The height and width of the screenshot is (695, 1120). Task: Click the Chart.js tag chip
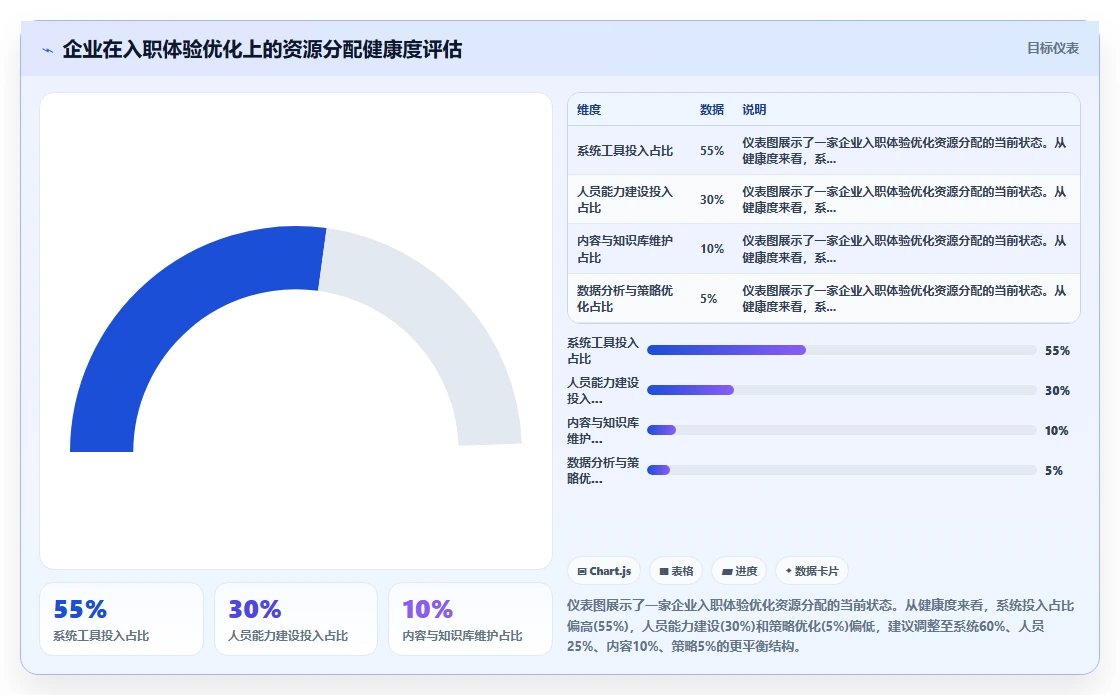coord(604,571)
